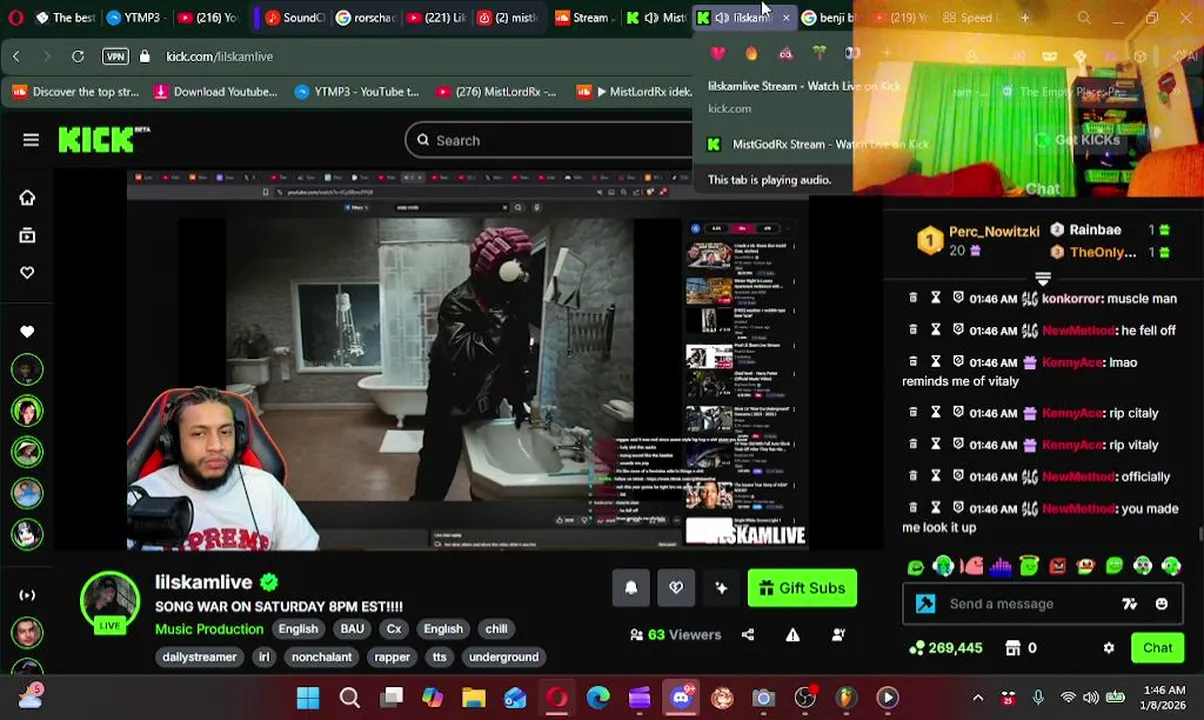Select the rapper tag
The image size is (1204, 720).
[392, 657]
